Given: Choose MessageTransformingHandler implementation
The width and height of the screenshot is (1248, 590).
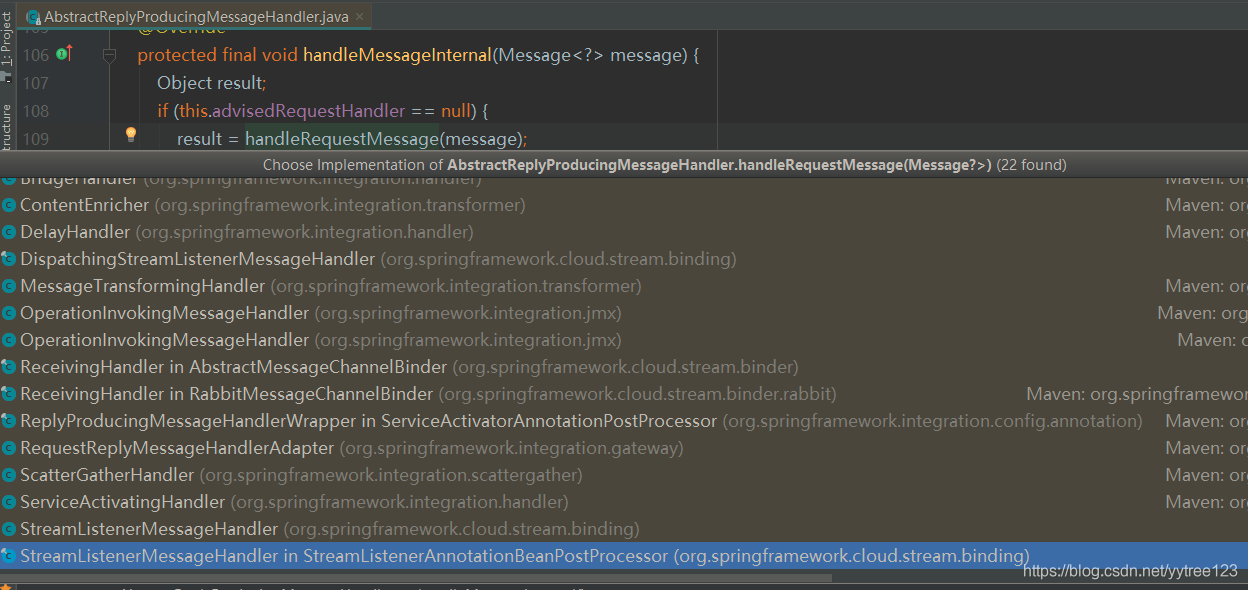Looking at the screenshot, I should 624,286.
